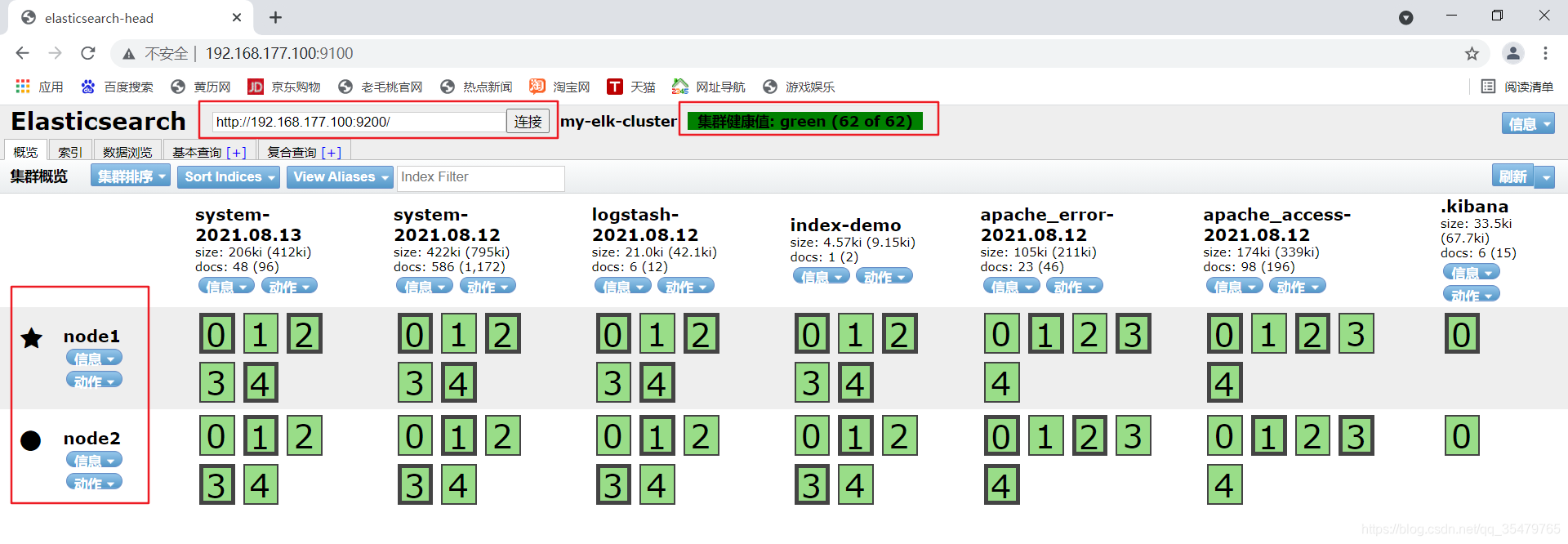Switch to the 概览 tab
1568x544 pixels.
[x=25, y=151]
